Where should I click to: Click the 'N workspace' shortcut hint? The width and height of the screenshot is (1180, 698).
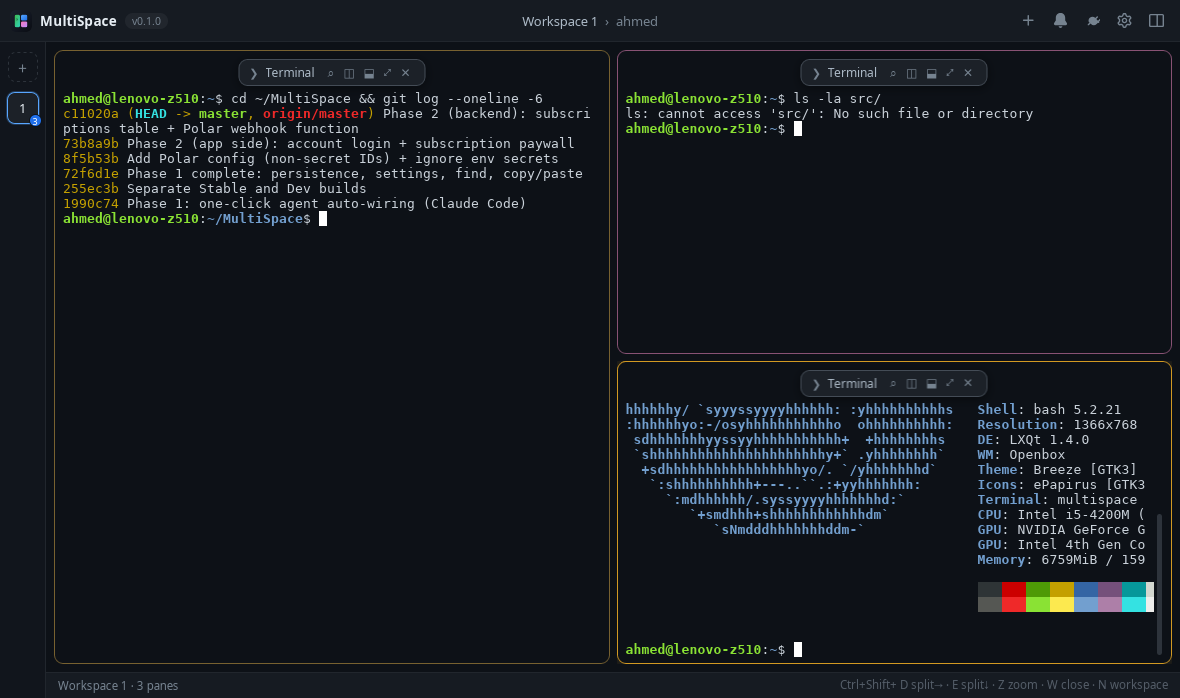[1133, 685]
